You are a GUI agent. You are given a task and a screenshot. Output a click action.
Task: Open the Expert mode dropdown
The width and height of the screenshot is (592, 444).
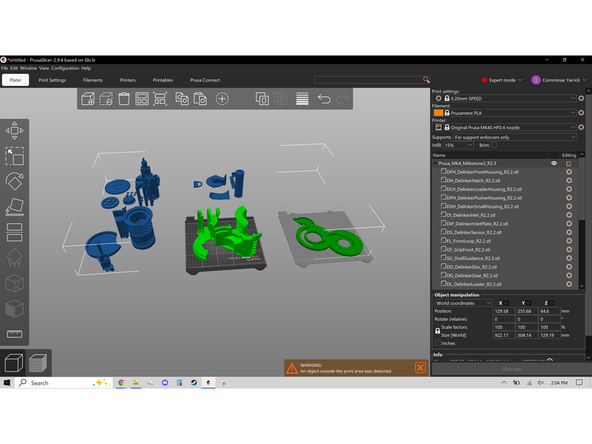(502, 80)
